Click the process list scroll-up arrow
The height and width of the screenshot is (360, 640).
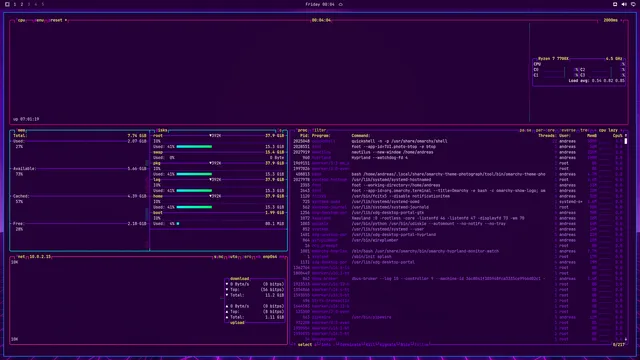pos(626,136)
